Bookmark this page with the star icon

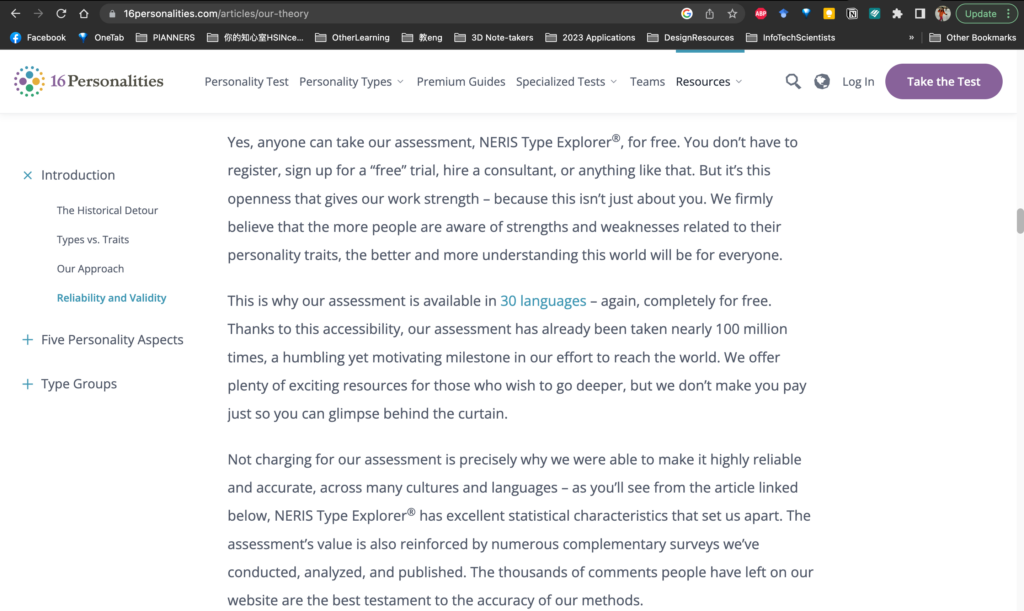(x=732, y=14)
